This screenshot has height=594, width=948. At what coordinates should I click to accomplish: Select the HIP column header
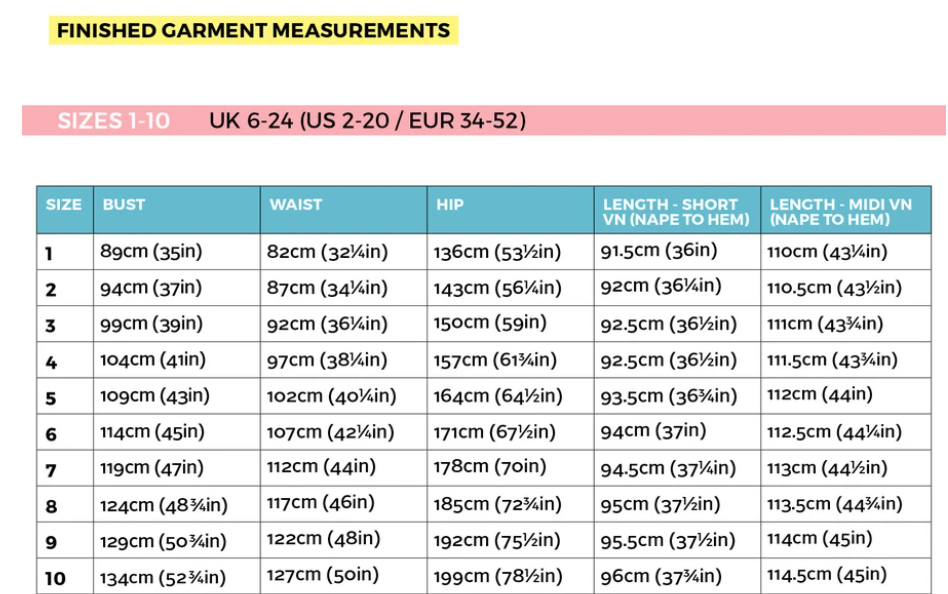450,204
